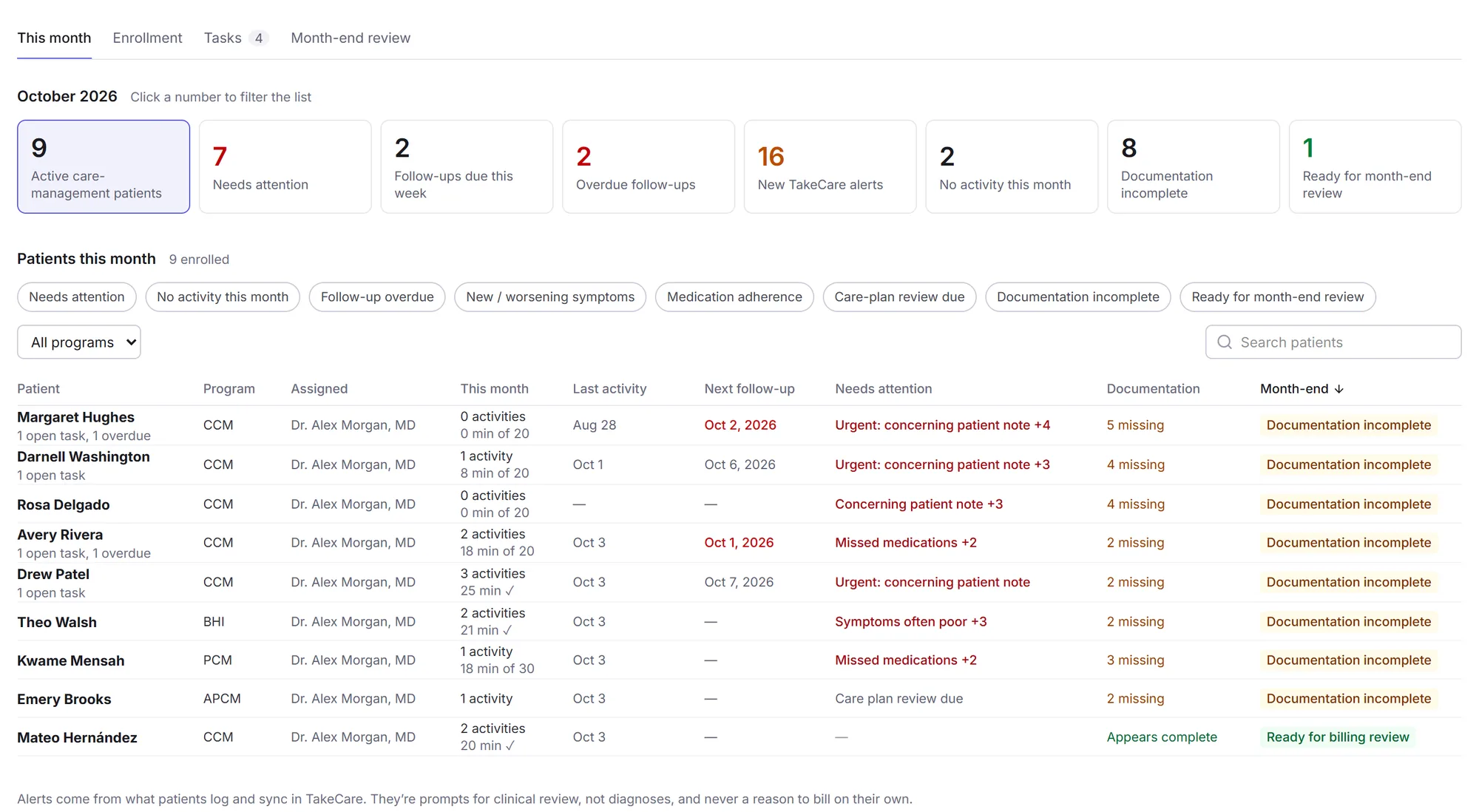
Task: Open the All programs dropdown
Action: 79,342
